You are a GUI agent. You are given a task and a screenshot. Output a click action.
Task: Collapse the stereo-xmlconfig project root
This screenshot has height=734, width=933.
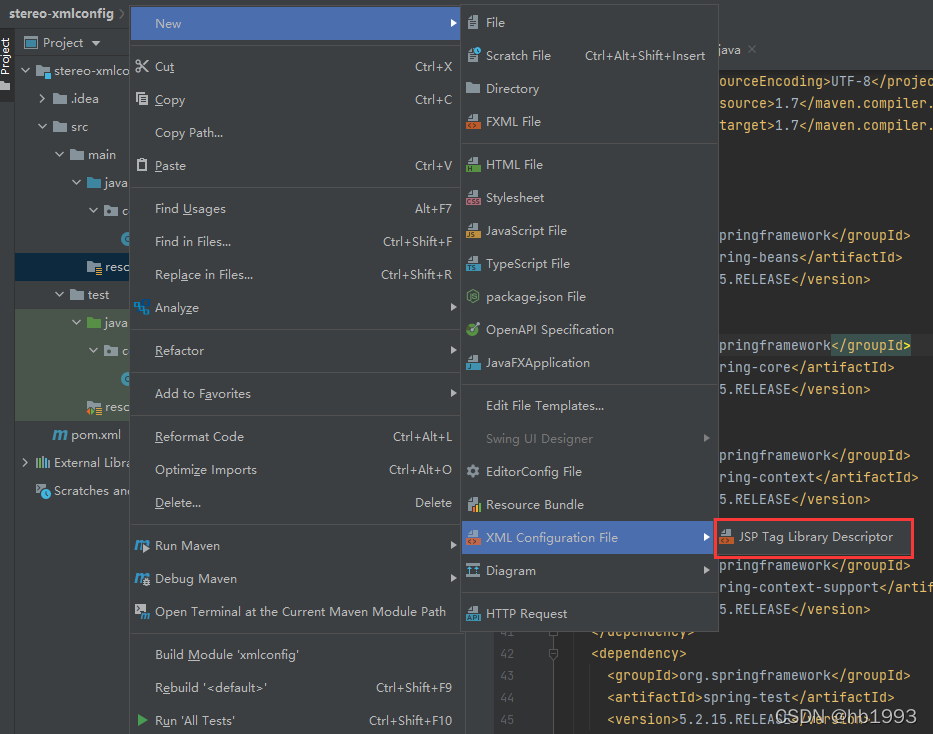point(26,70)
